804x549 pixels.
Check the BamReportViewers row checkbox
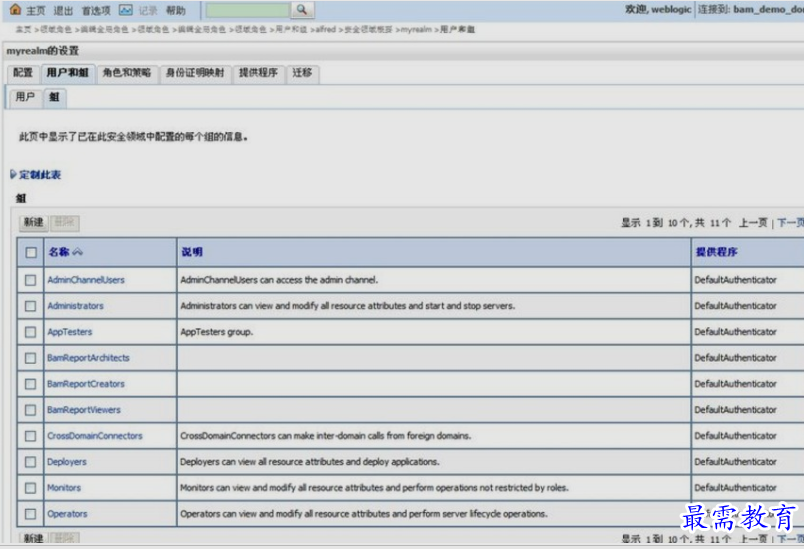tap(31, 410)
